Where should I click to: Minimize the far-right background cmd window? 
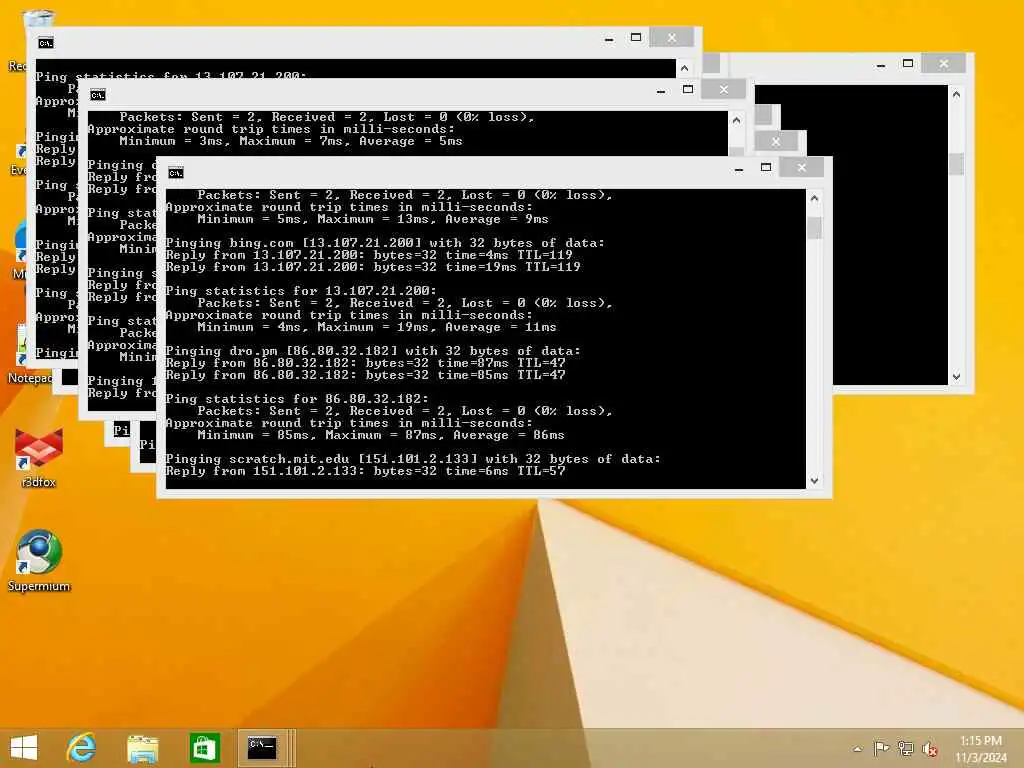pyautogui.click(x=881, y=65)
